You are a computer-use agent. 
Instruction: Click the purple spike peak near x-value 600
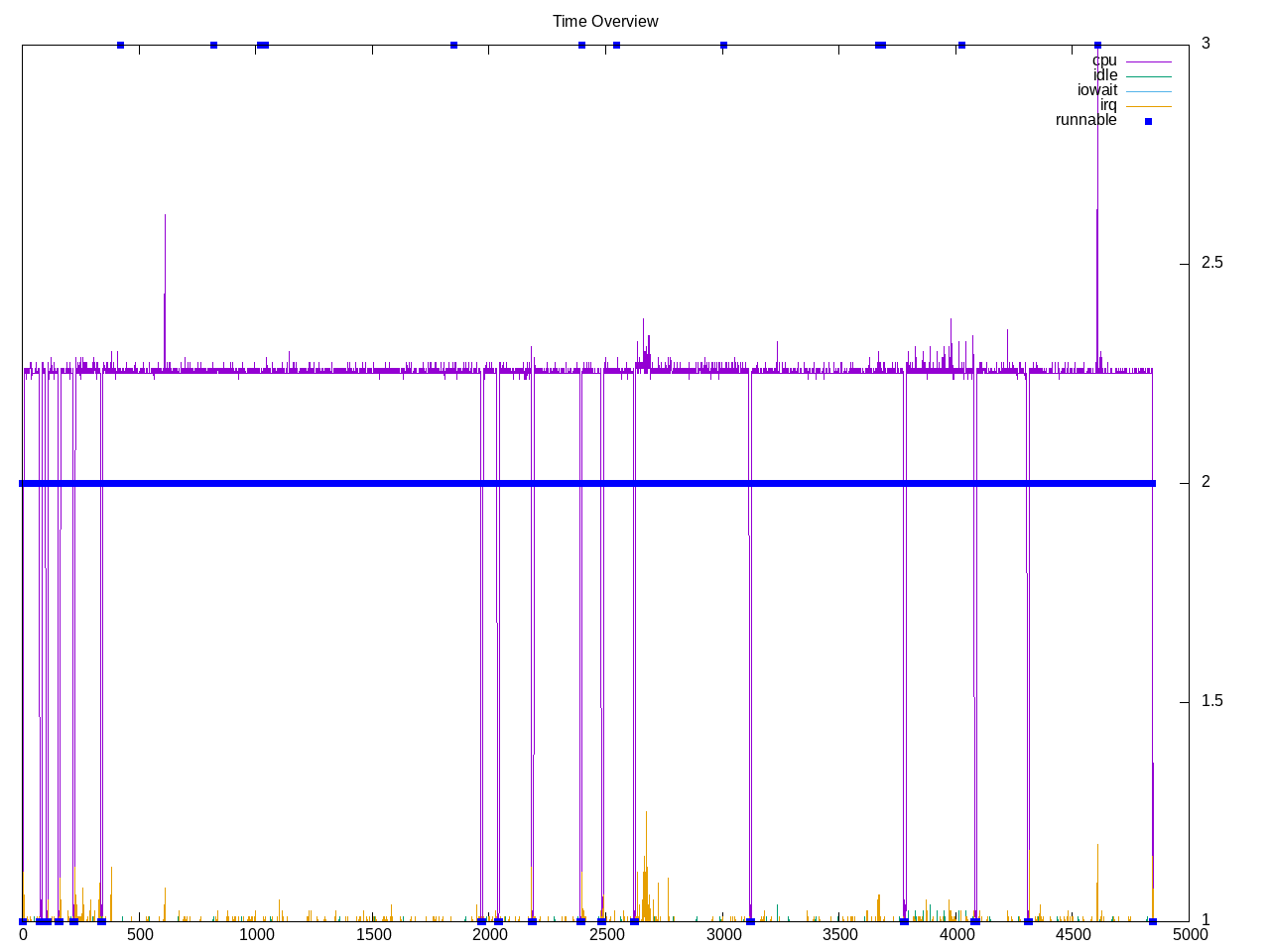(x=165, y=215)
